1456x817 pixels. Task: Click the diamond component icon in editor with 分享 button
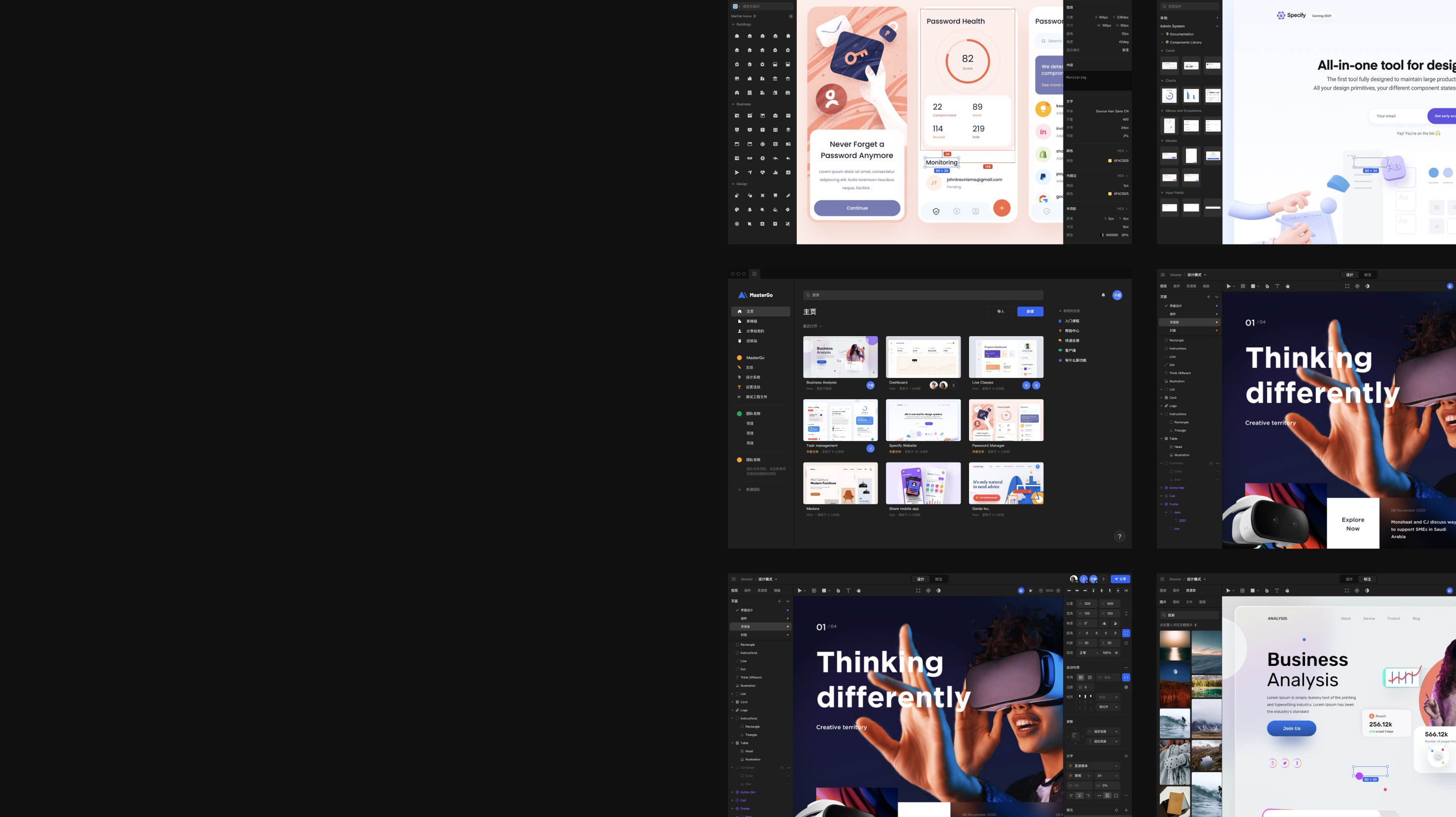click(928, 590)
